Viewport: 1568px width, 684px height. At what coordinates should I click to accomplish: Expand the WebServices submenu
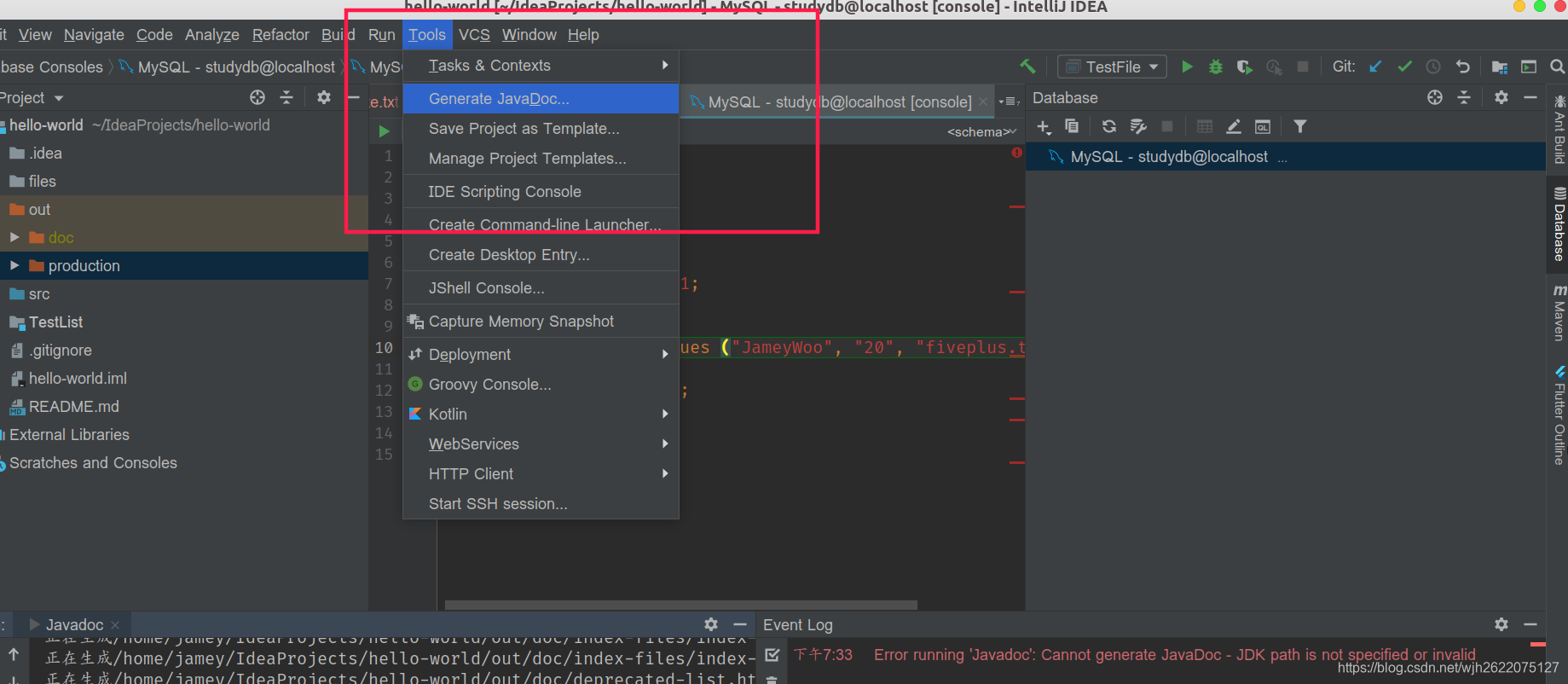541,443
